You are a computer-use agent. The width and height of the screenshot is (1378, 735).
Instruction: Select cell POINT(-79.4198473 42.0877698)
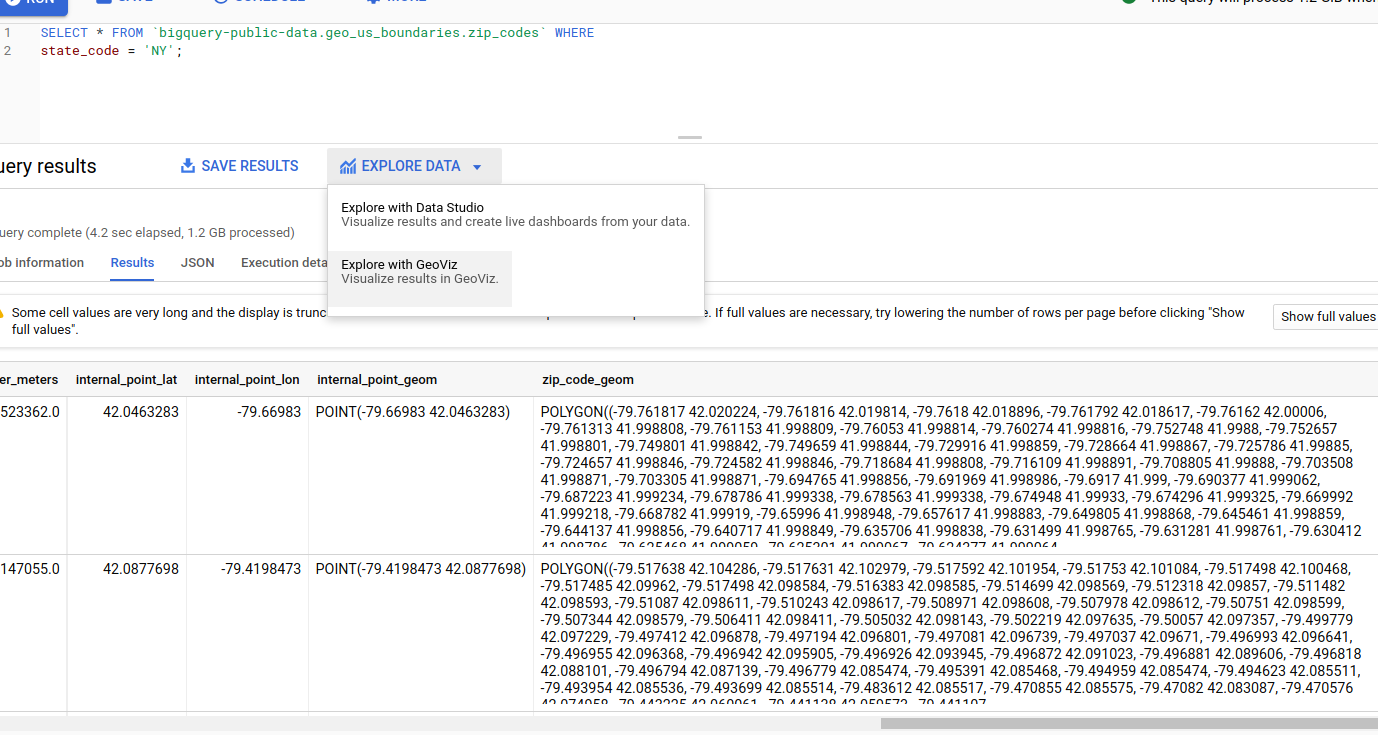[x=421, y=568]
